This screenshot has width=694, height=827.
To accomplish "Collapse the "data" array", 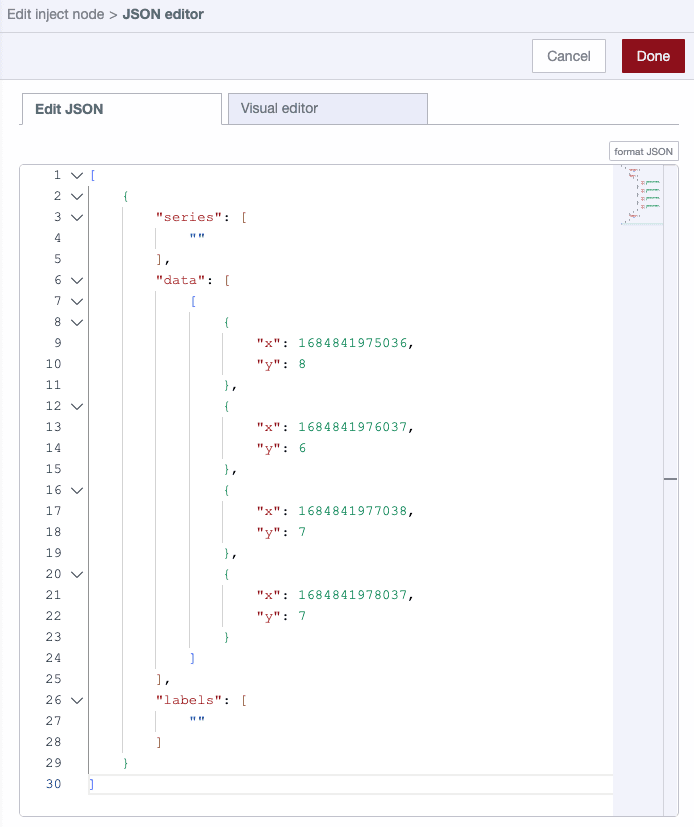I will coord(77,279).
